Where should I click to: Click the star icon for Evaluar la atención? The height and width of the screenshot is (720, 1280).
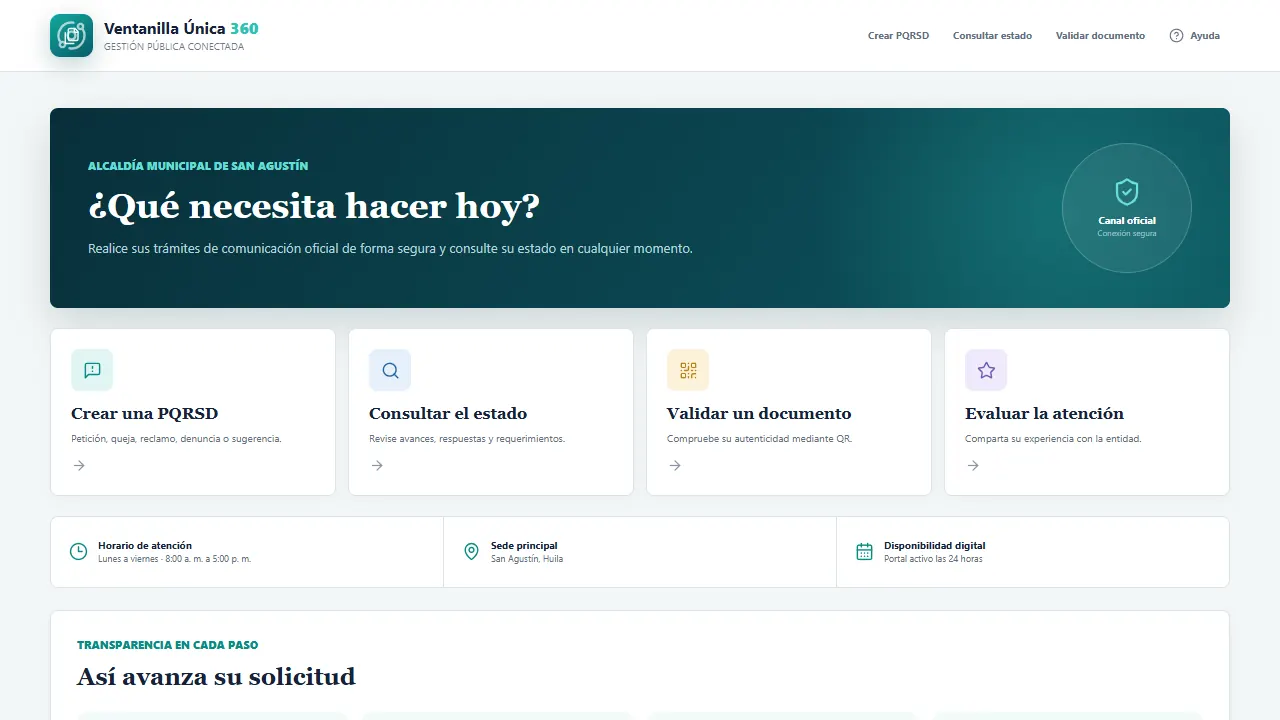(986, 370)
